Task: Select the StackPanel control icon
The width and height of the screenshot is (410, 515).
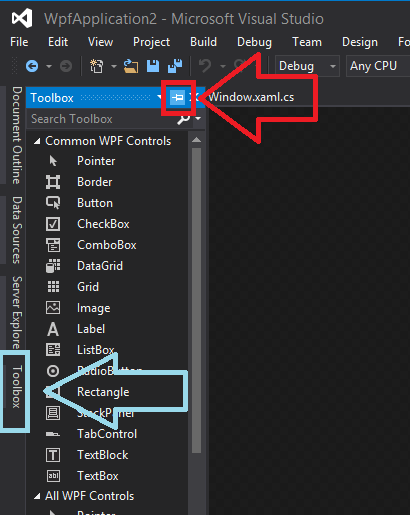Action: click(x=53, y=413)
